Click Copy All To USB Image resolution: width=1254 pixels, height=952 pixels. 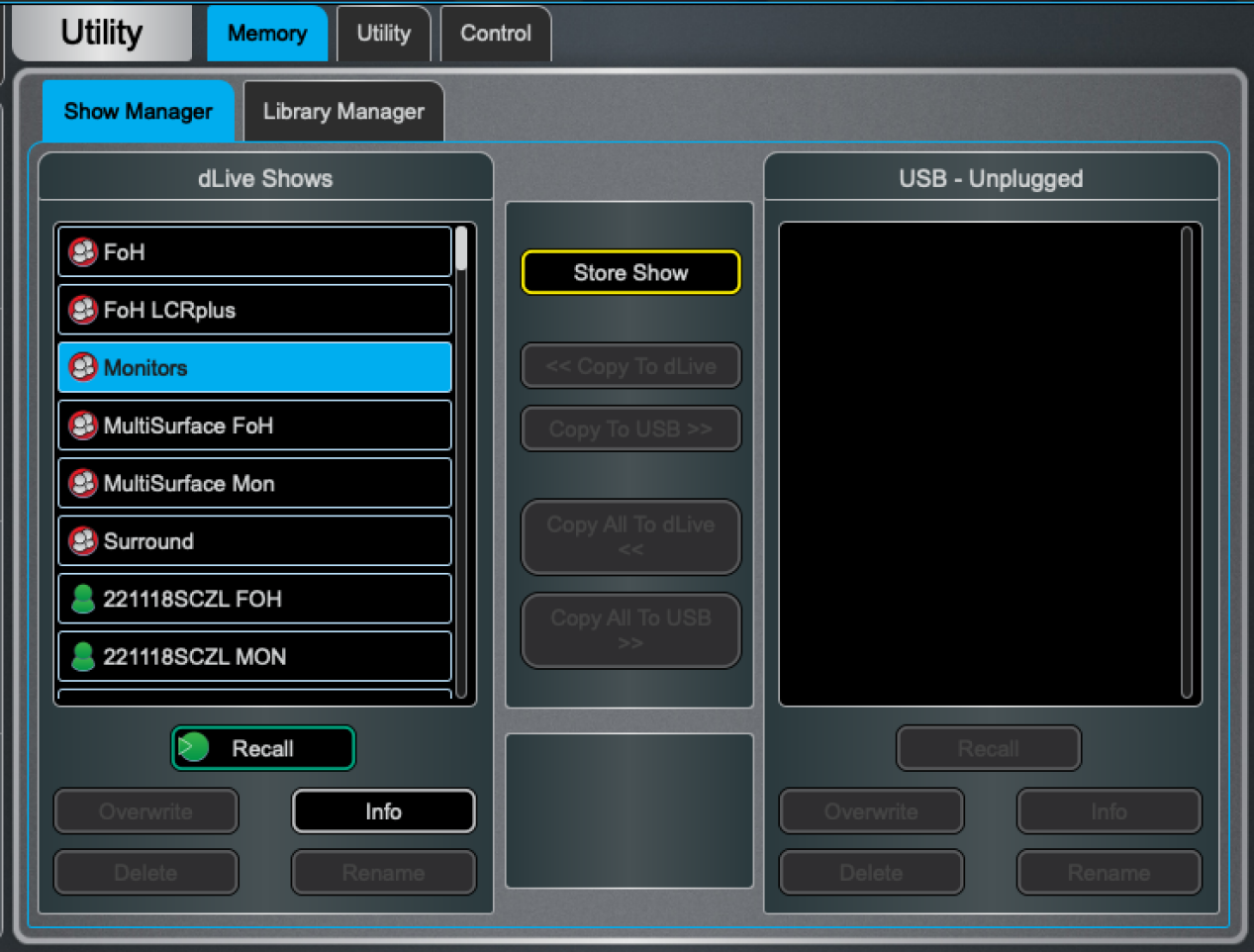(x=630, y=630)
